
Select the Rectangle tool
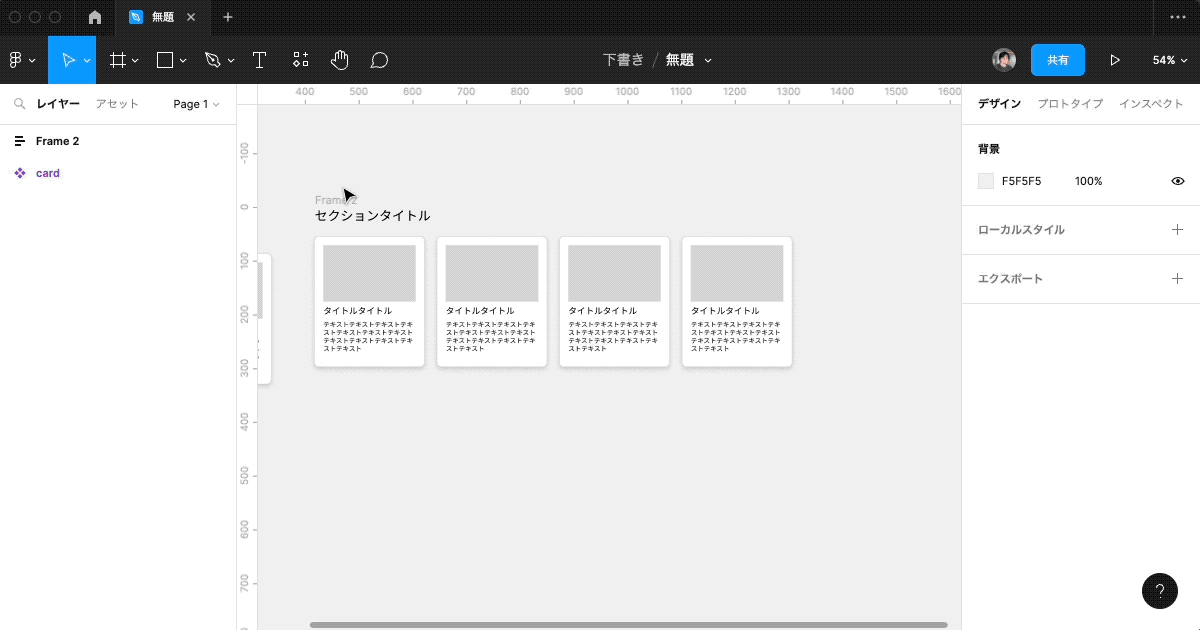click(x=163, y=60)
